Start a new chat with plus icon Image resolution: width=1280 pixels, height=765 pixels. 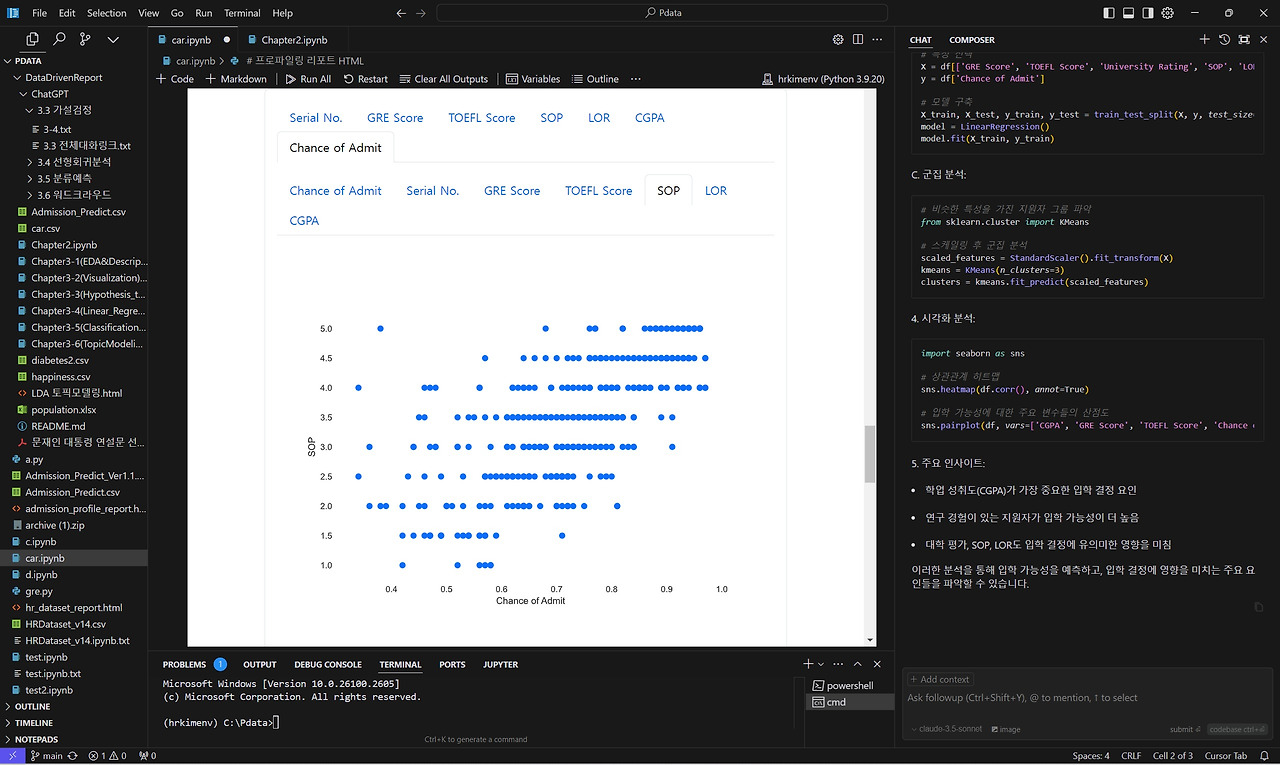pos(1205,40)
